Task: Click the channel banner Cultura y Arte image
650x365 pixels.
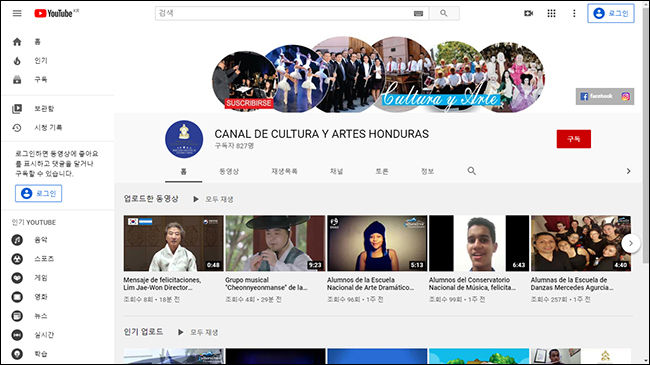Action: click(378, 75)
